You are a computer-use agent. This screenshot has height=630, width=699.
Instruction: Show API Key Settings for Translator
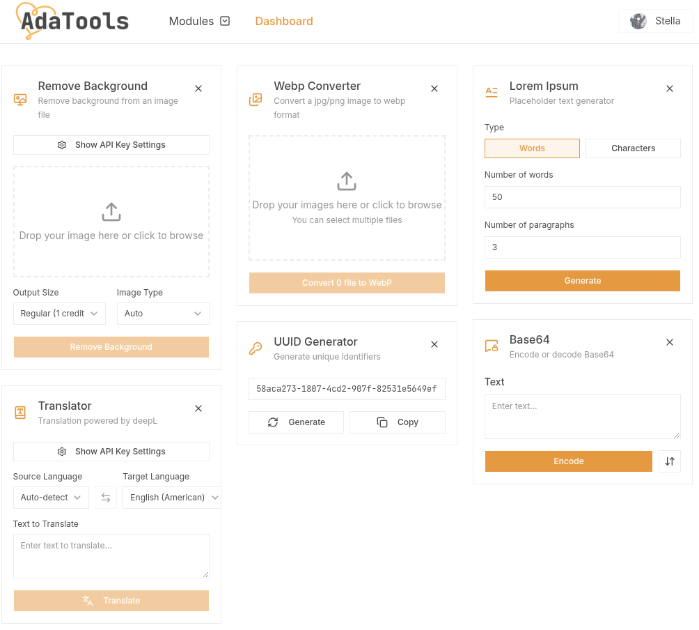click(111, 452)
